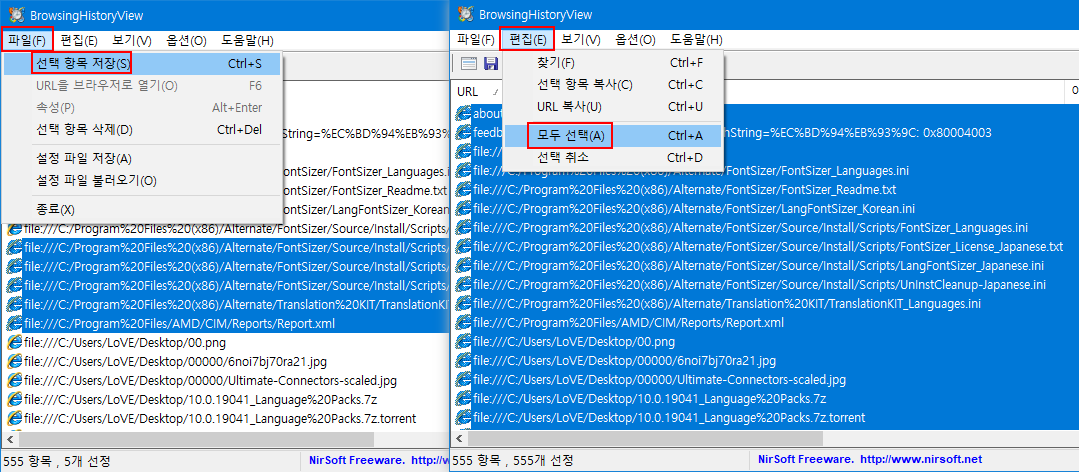Select Scripts/FontSizer_Languages.ini row in right window
This screenshot has width=1079, height=472.
tap(751, 228)
